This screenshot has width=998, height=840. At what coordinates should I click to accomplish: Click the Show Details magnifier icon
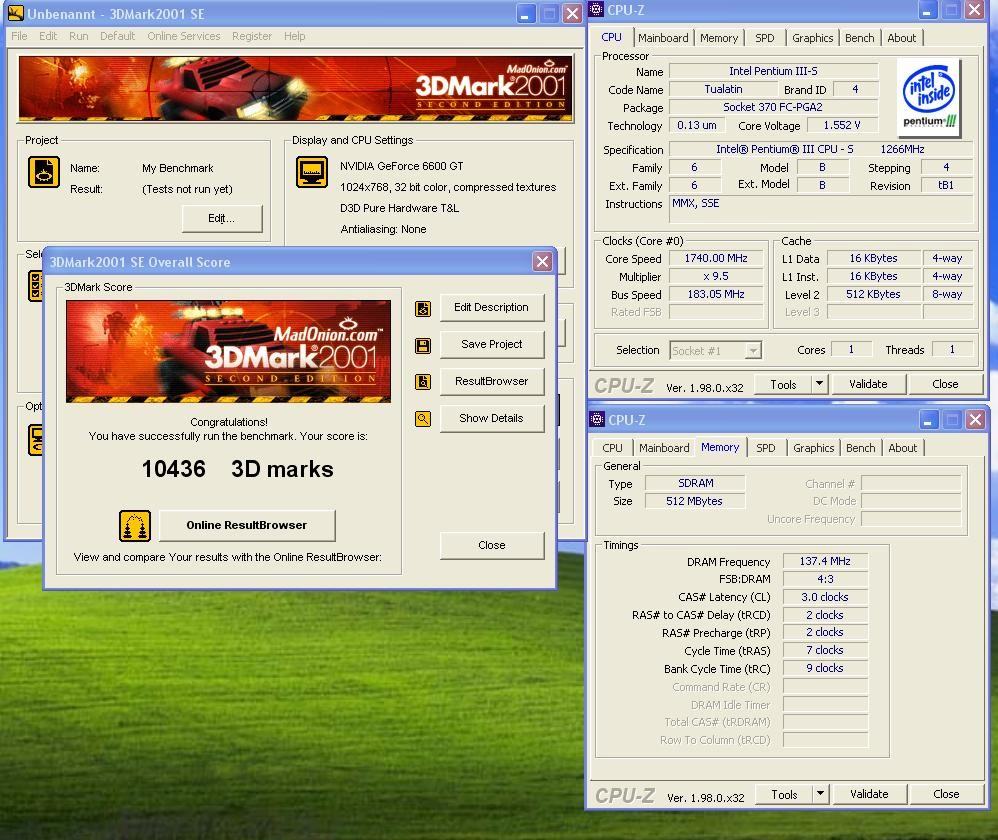[x=423, y=419]
